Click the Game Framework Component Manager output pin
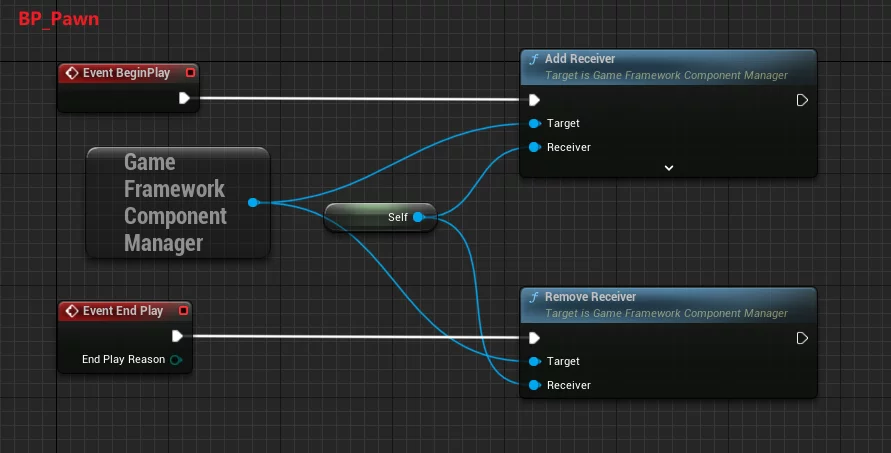The image size is (891, 453). tap(253, 202)
